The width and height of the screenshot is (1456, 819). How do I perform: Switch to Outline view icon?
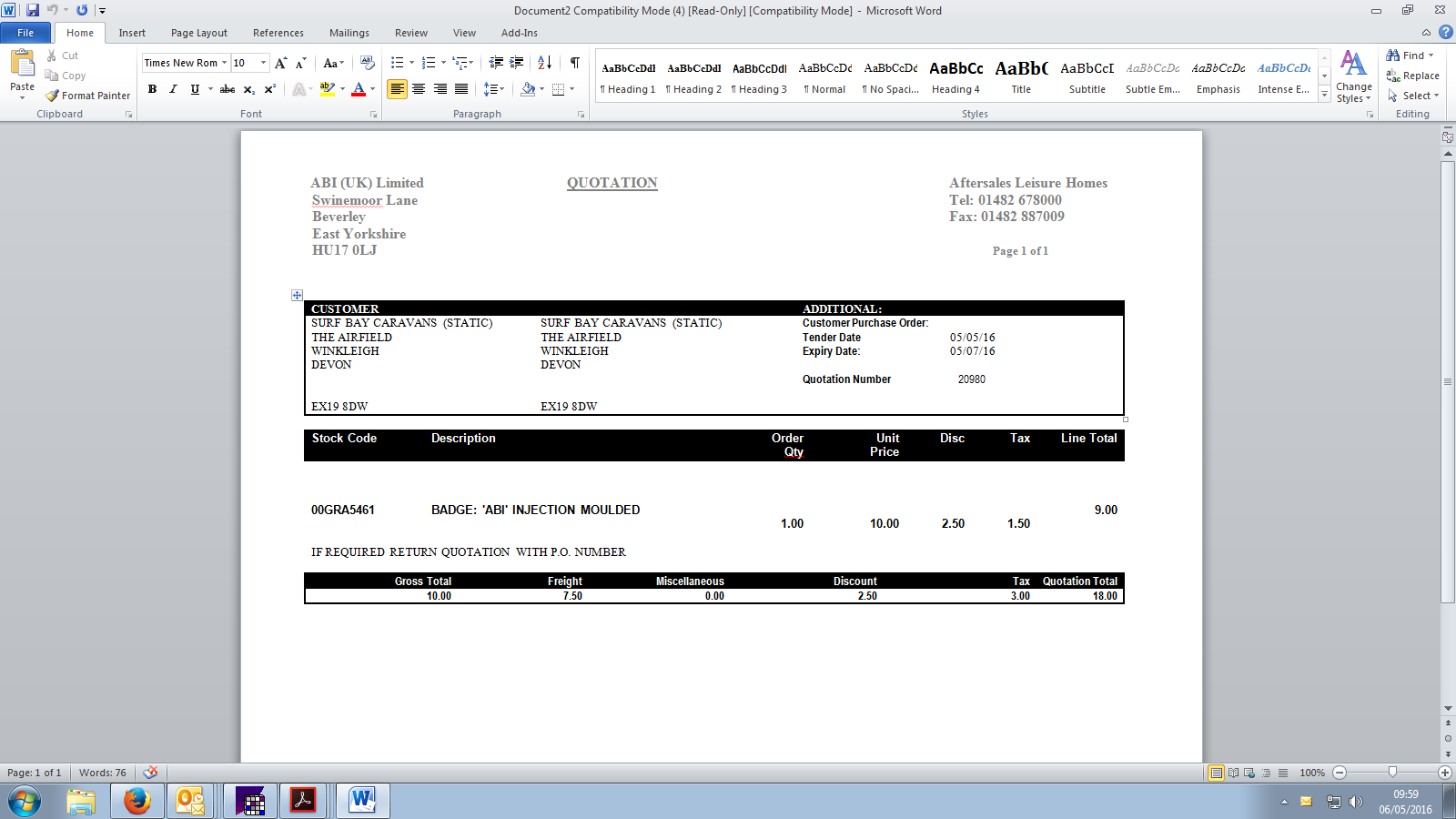[x=1266, y=773]
